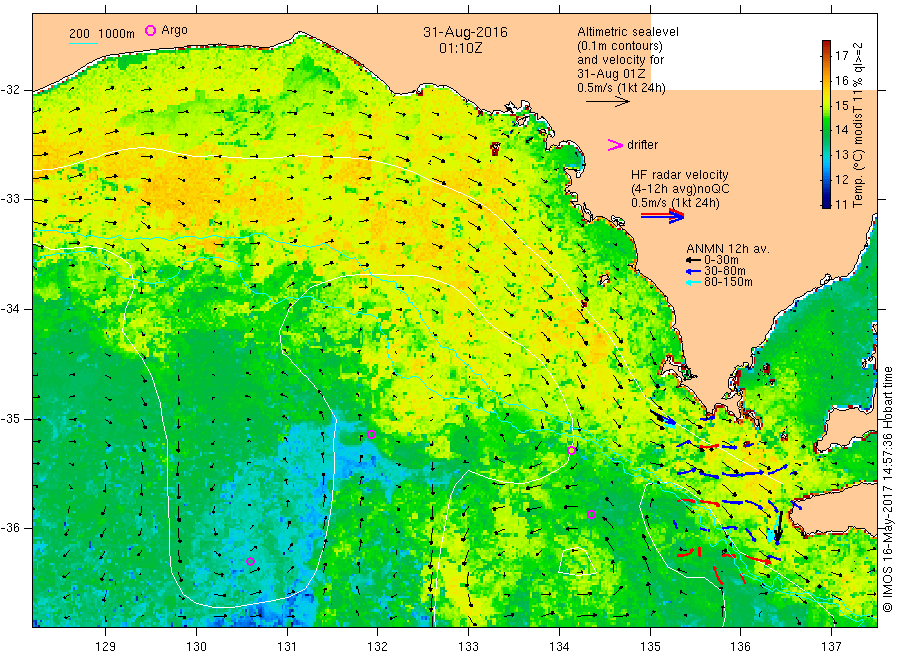Click the '30-80m' depth label

(725, 271)
